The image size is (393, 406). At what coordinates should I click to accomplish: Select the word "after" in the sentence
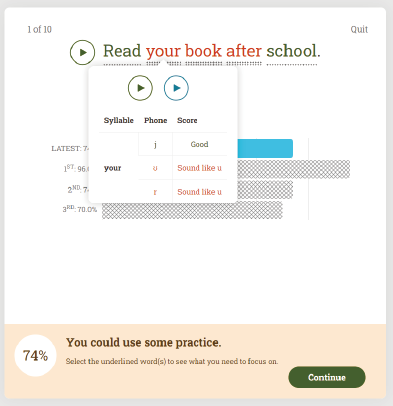pyautogui.click(x=244, y=51)
